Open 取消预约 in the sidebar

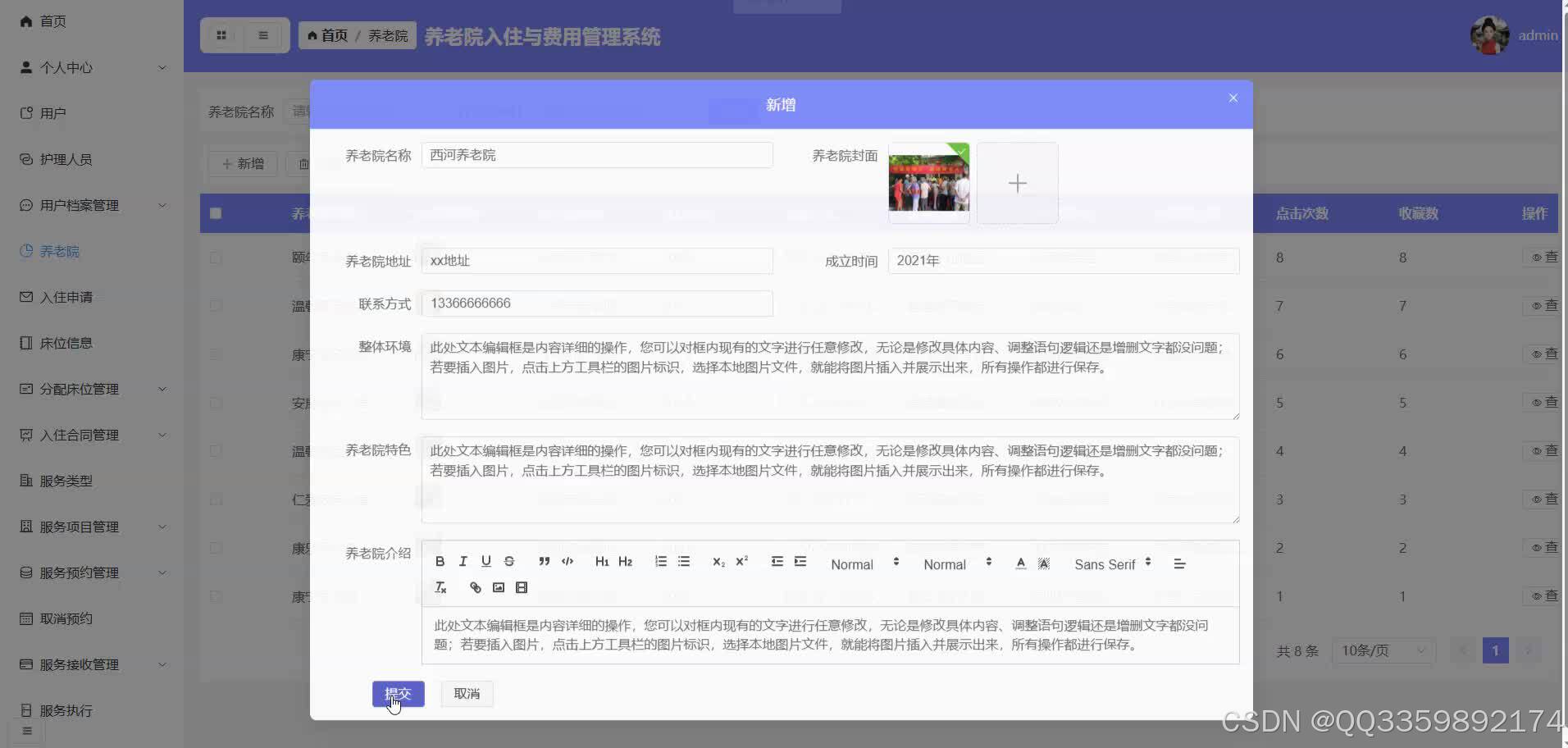tap(92, 618)
